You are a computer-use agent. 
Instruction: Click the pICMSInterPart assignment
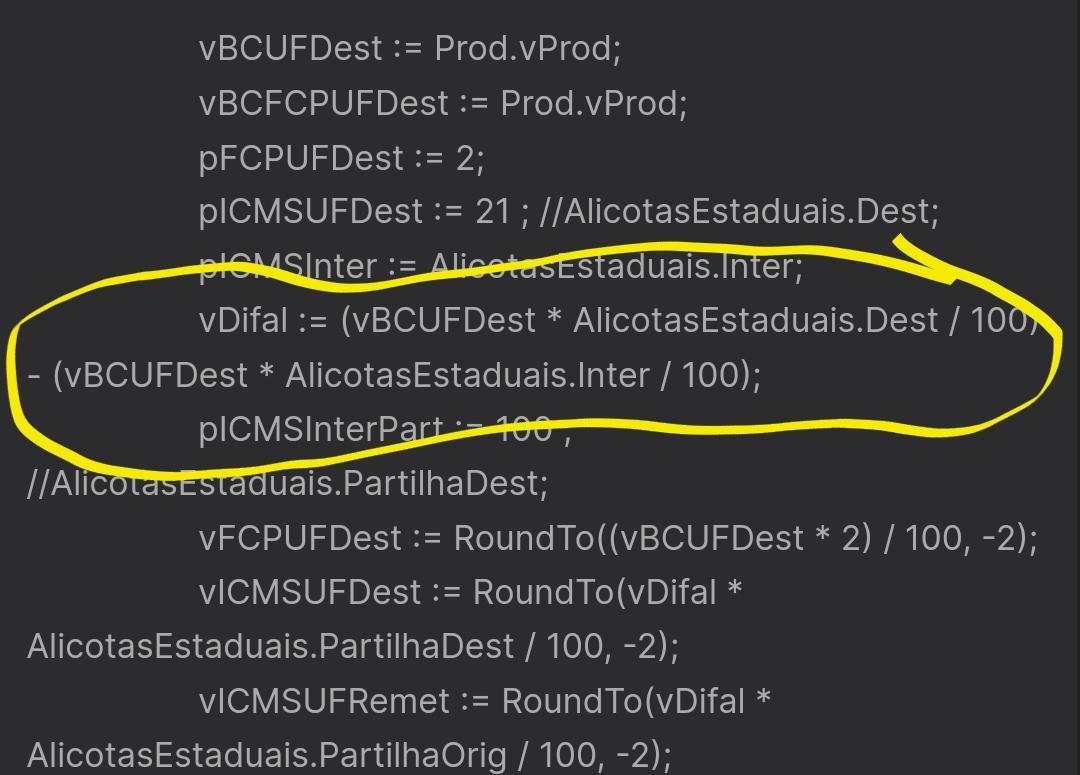pyautogui.click(x=385, y=429)
